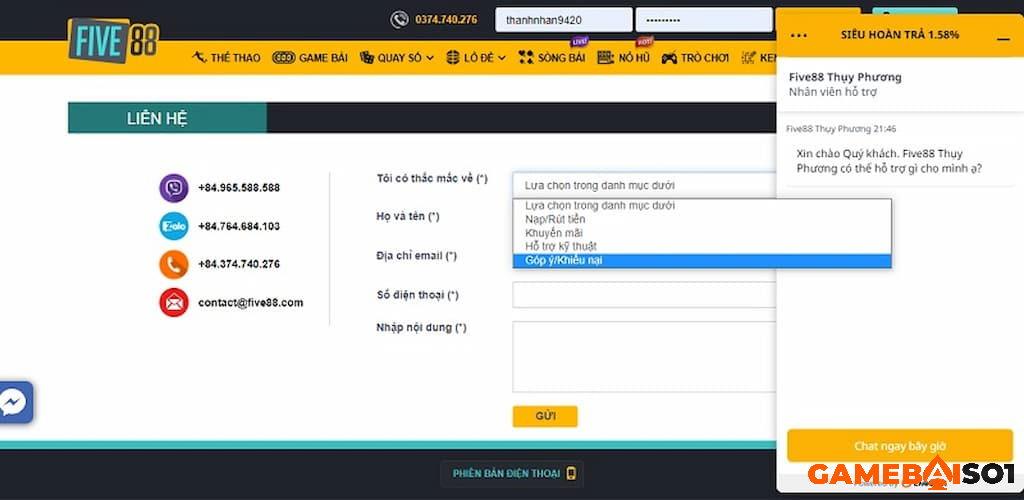Open the Facebook Messenger chat icon
The image size is (1024, 500).
[x=14, y=403]
